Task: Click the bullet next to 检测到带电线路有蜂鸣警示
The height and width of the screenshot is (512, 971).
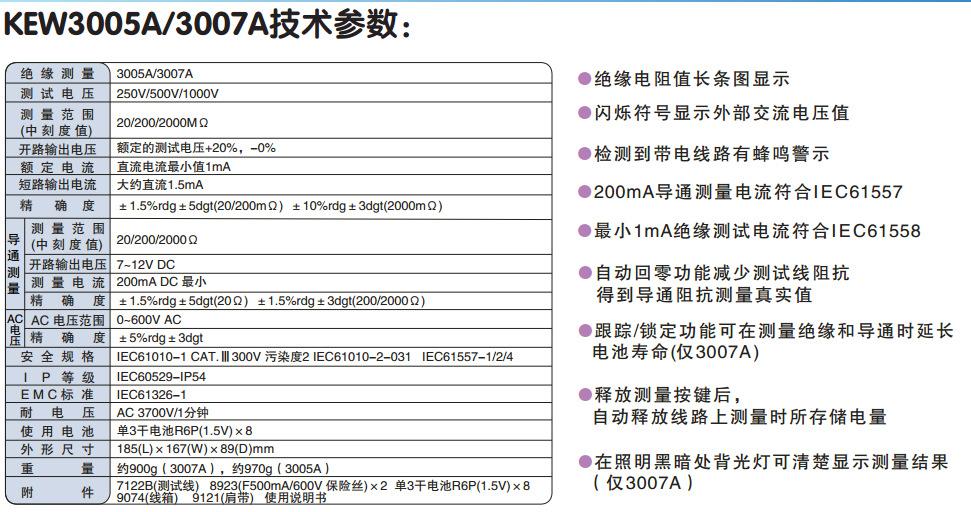Action: click(x=585, y=154)
